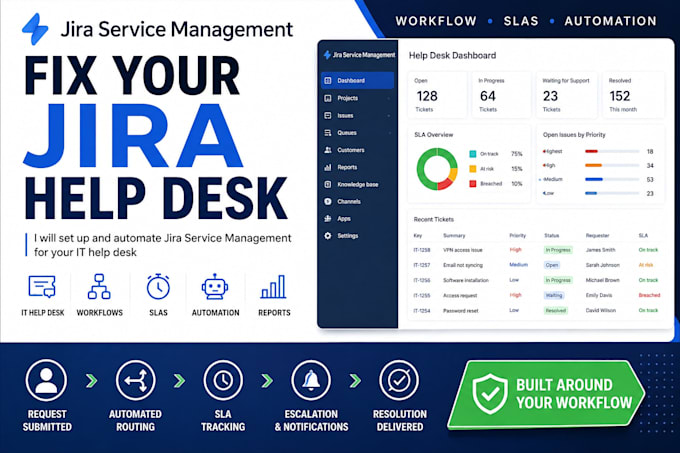Click the SLAs stopwatch icon

(158, 286)
